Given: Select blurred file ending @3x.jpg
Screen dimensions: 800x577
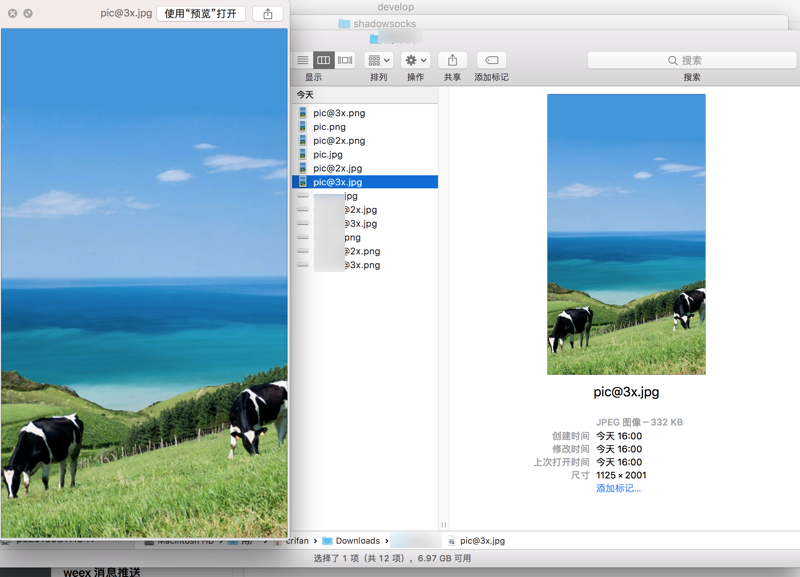Looking at the screenshot, I should click(x=365, y=223).
